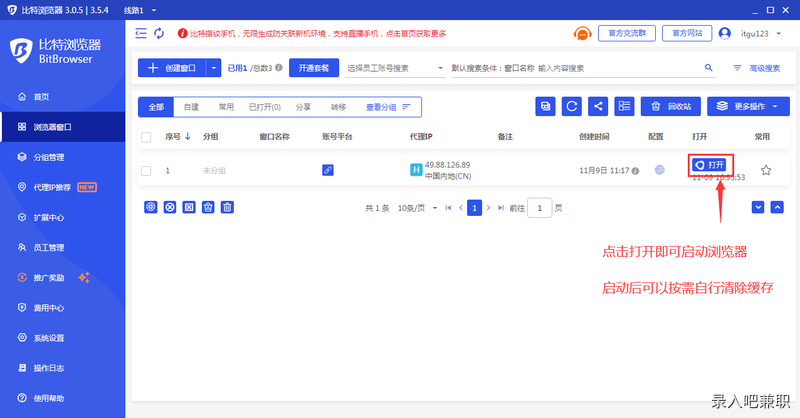Image resolution: width=800 pixels, height=418 pixels.
Task: Select the 自建 tab
Action: 191,107
